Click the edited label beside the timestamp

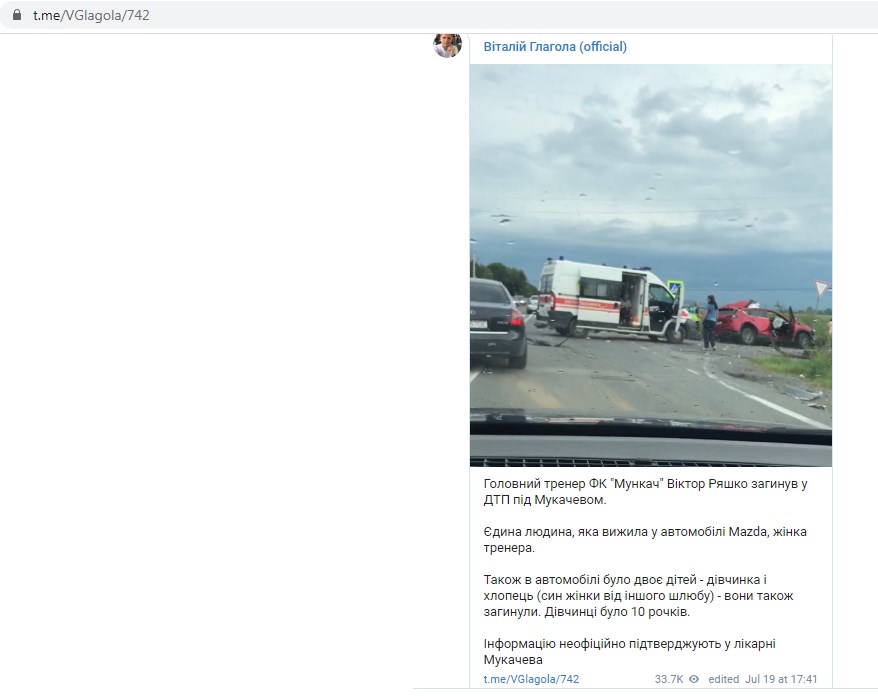click(723, 679)
